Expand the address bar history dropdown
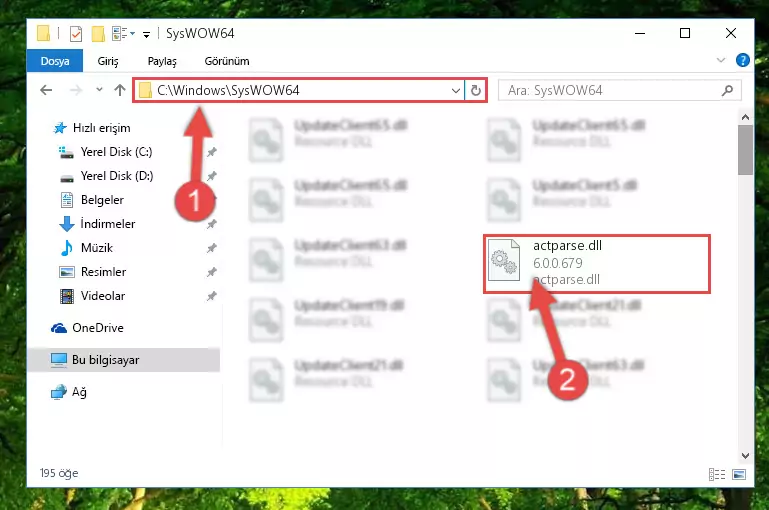The height and width of the screenshot is (510, 769). pos(456,90)
